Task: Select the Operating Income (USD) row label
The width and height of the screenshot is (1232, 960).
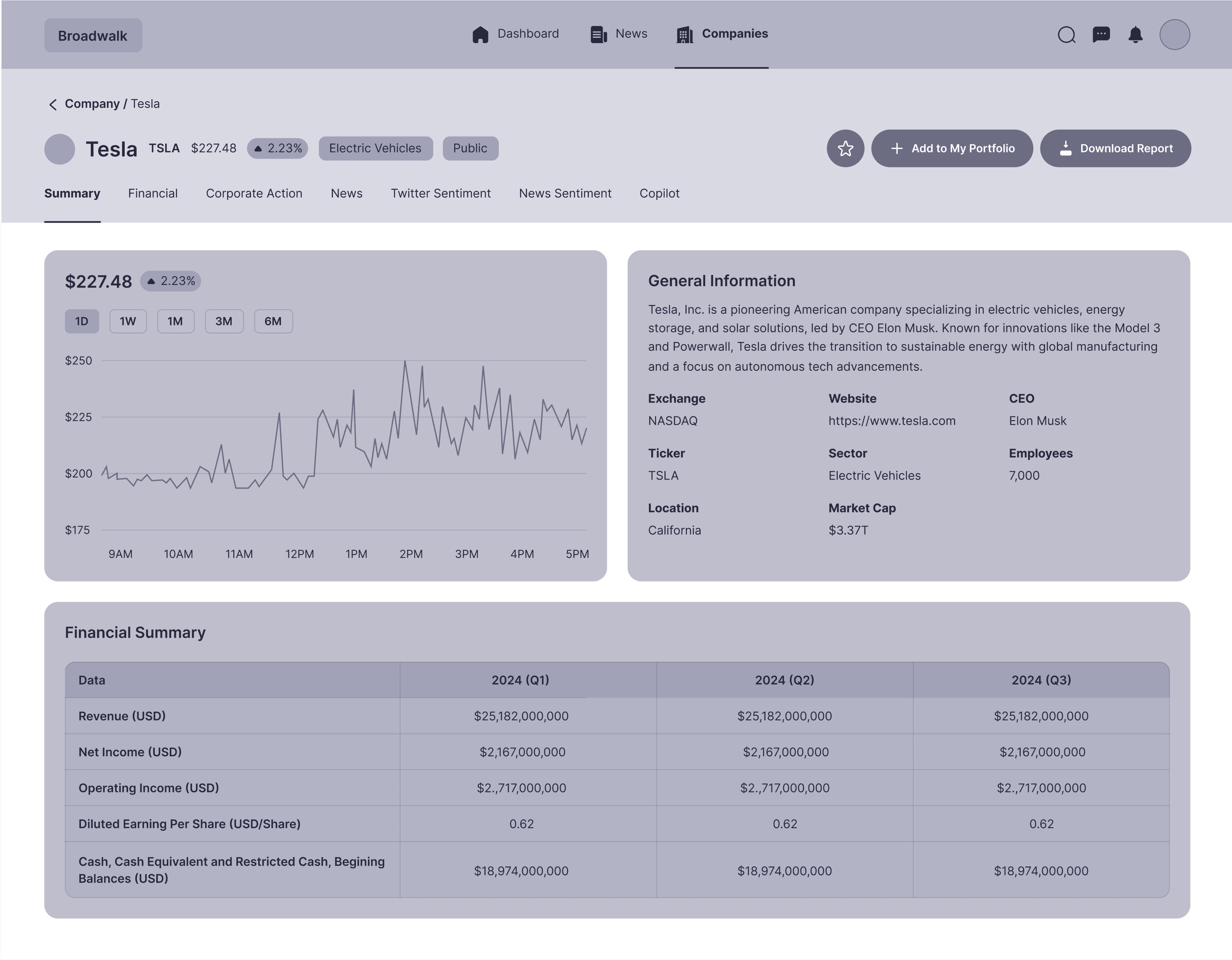Action: point(148,788)
